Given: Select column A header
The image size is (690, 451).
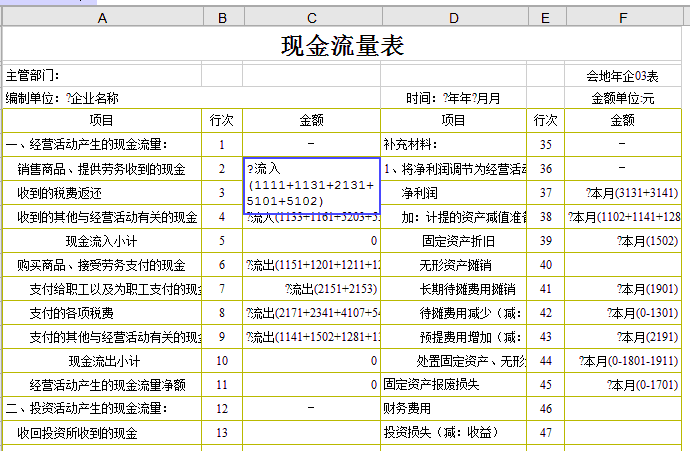Looking at the screenshot, I should coord(102,16).
